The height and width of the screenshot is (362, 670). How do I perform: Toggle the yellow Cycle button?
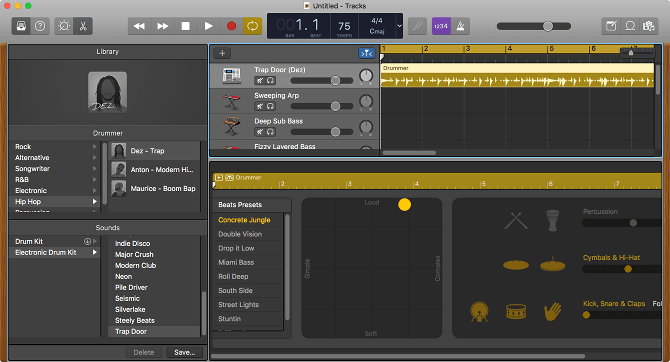tap(253, 26)
